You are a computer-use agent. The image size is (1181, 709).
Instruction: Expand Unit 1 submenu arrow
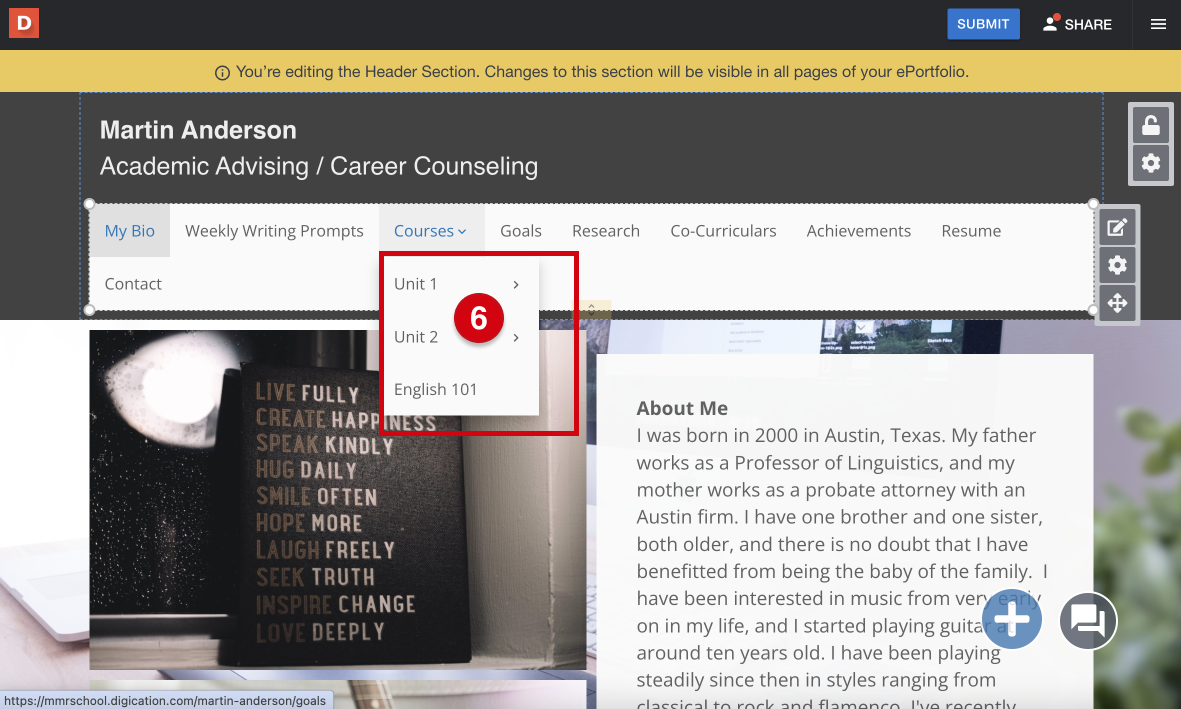click(x=516, y=284)
